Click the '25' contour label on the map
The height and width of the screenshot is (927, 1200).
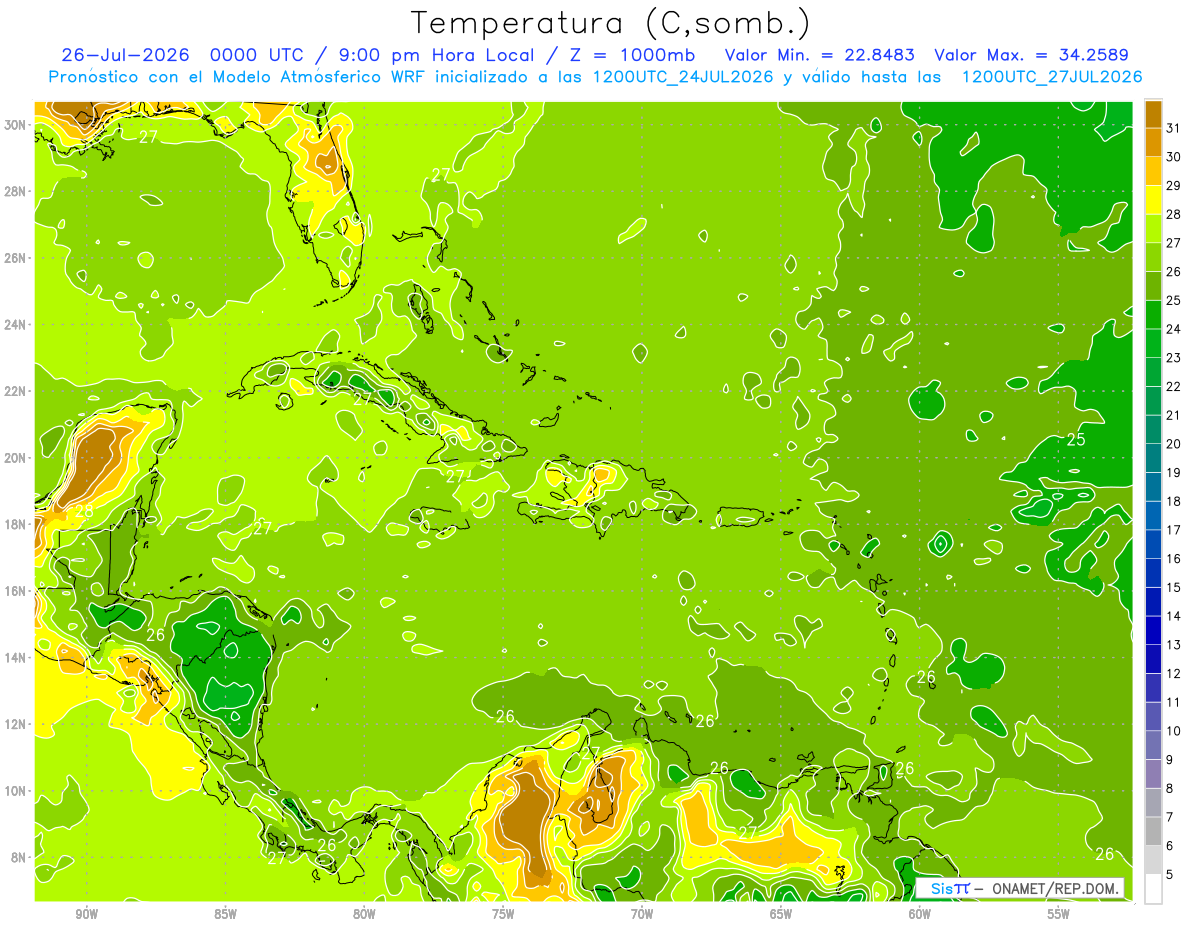click(1076, 440)
